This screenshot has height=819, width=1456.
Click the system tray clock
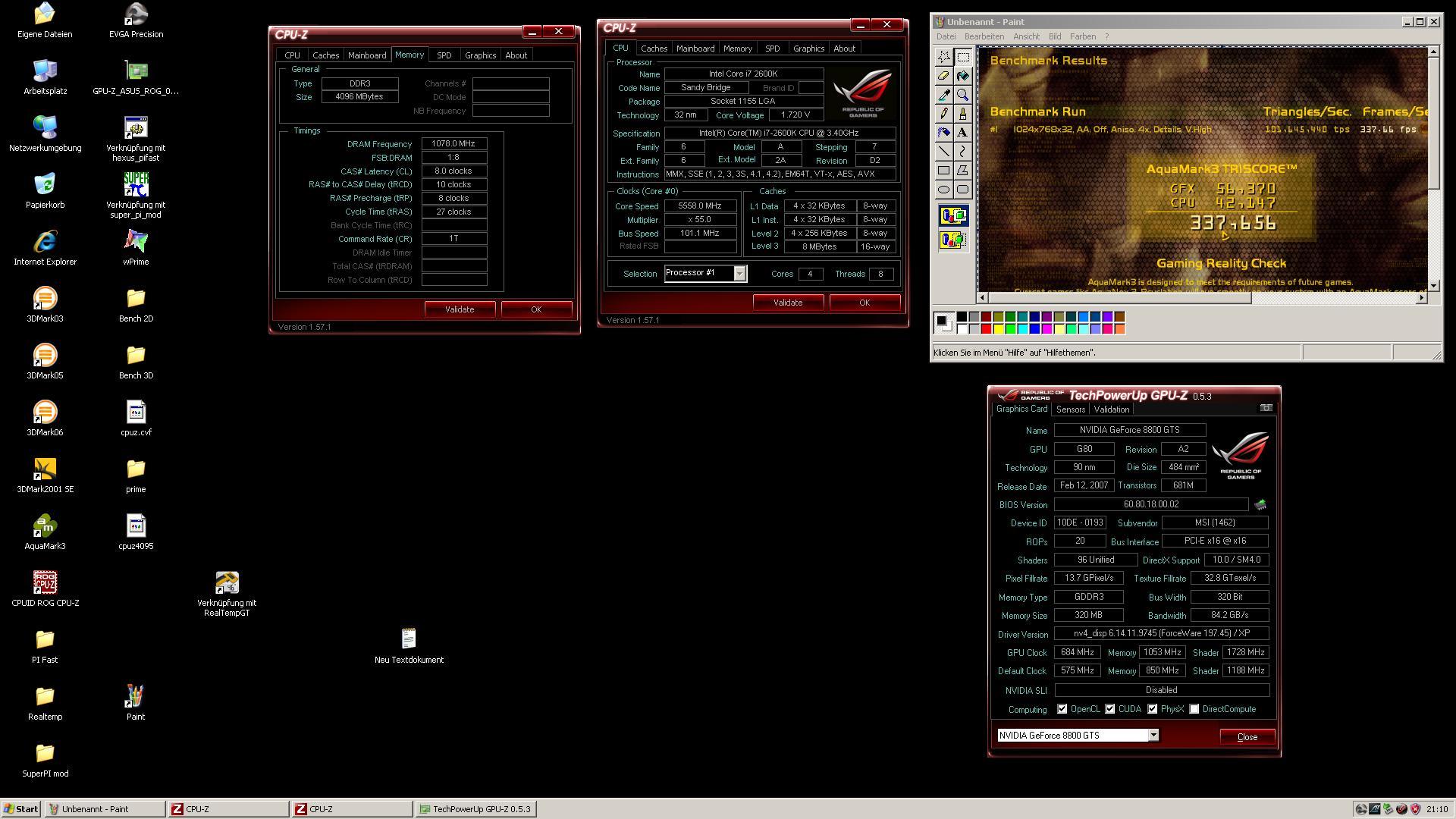coord(1436,809)
